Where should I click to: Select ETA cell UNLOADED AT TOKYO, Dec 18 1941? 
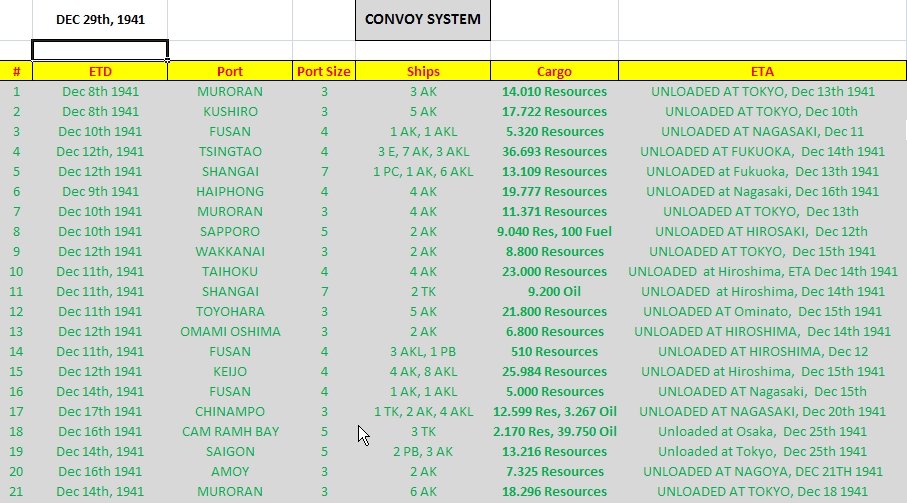pos(762,491)
